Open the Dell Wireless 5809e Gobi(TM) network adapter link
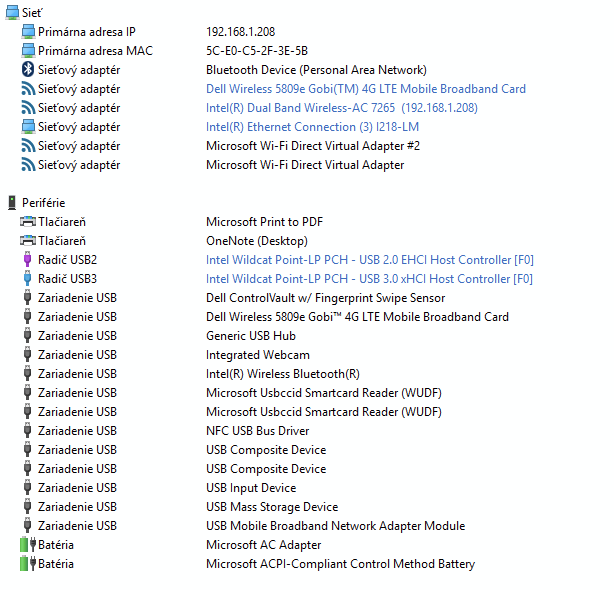Image resolution: width=614 pixels, height=590 pixels. click(x=366, y=89)
